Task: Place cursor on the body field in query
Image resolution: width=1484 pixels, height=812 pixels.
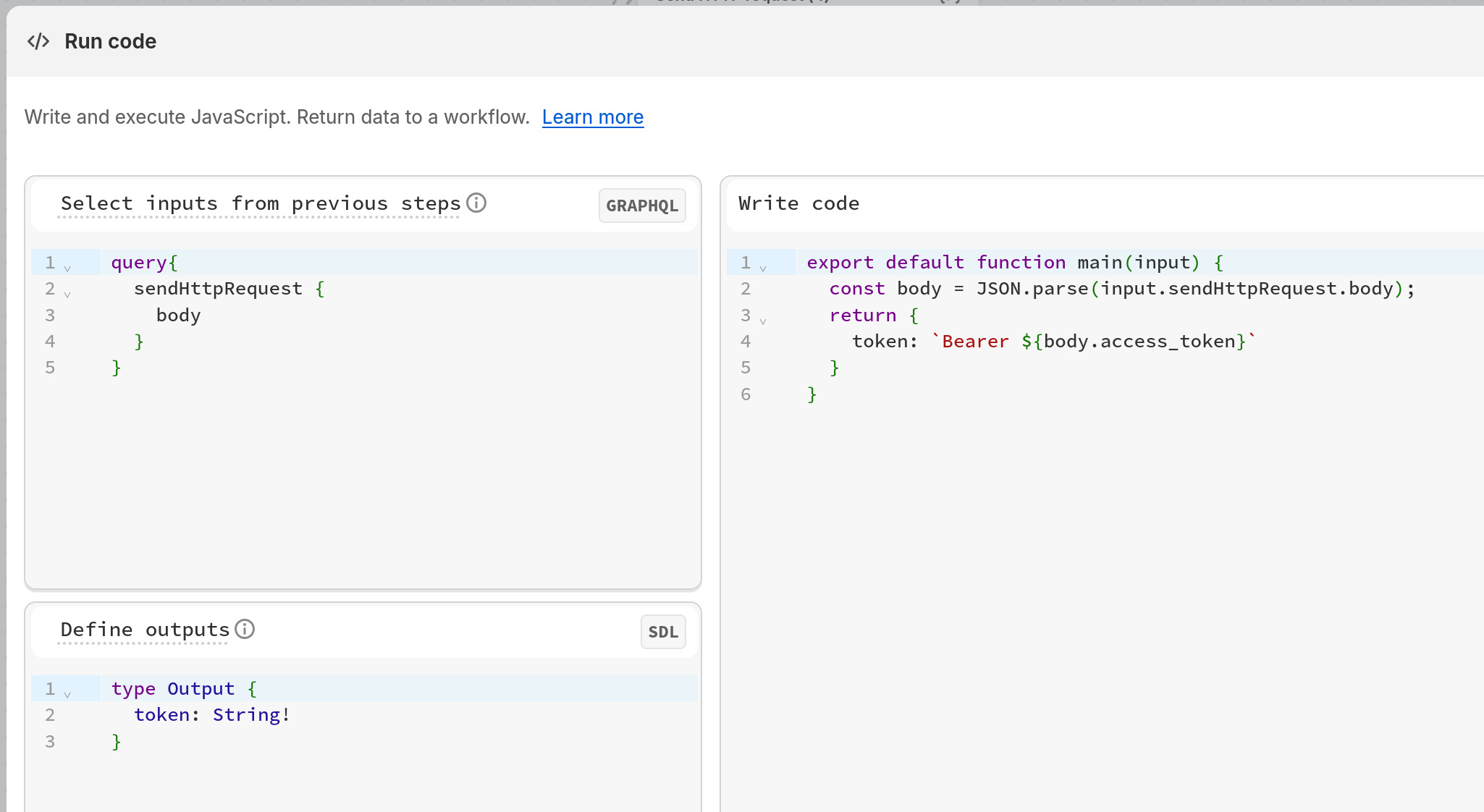Action: pos(178,315)
